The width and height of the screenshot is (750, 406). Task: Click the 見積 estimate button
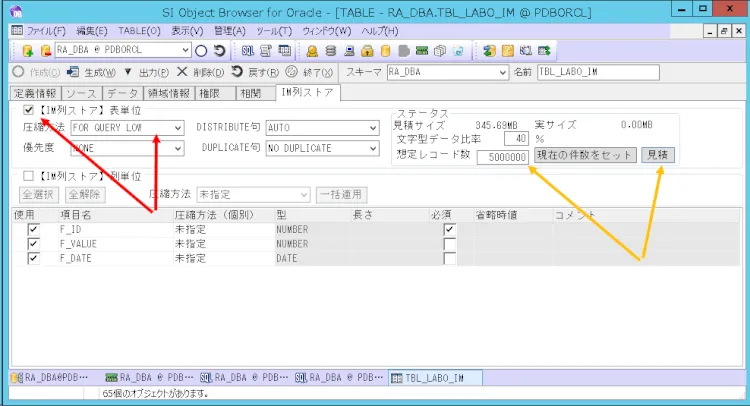tap(658, 155)
